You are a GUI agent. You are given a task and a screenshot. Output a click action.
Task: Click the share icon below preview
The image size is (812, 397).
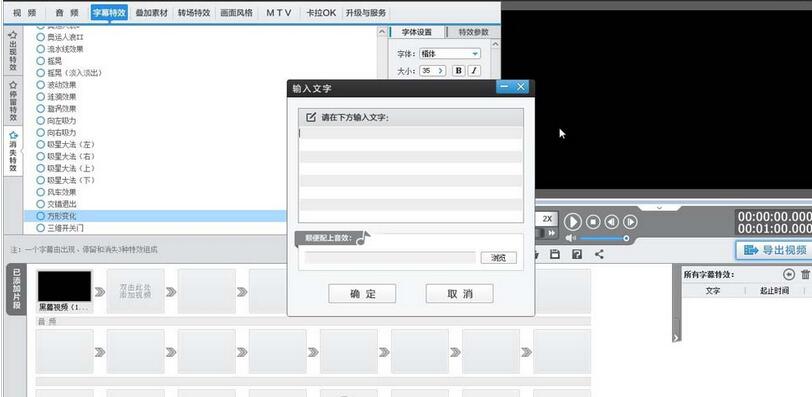pos(599,254)
